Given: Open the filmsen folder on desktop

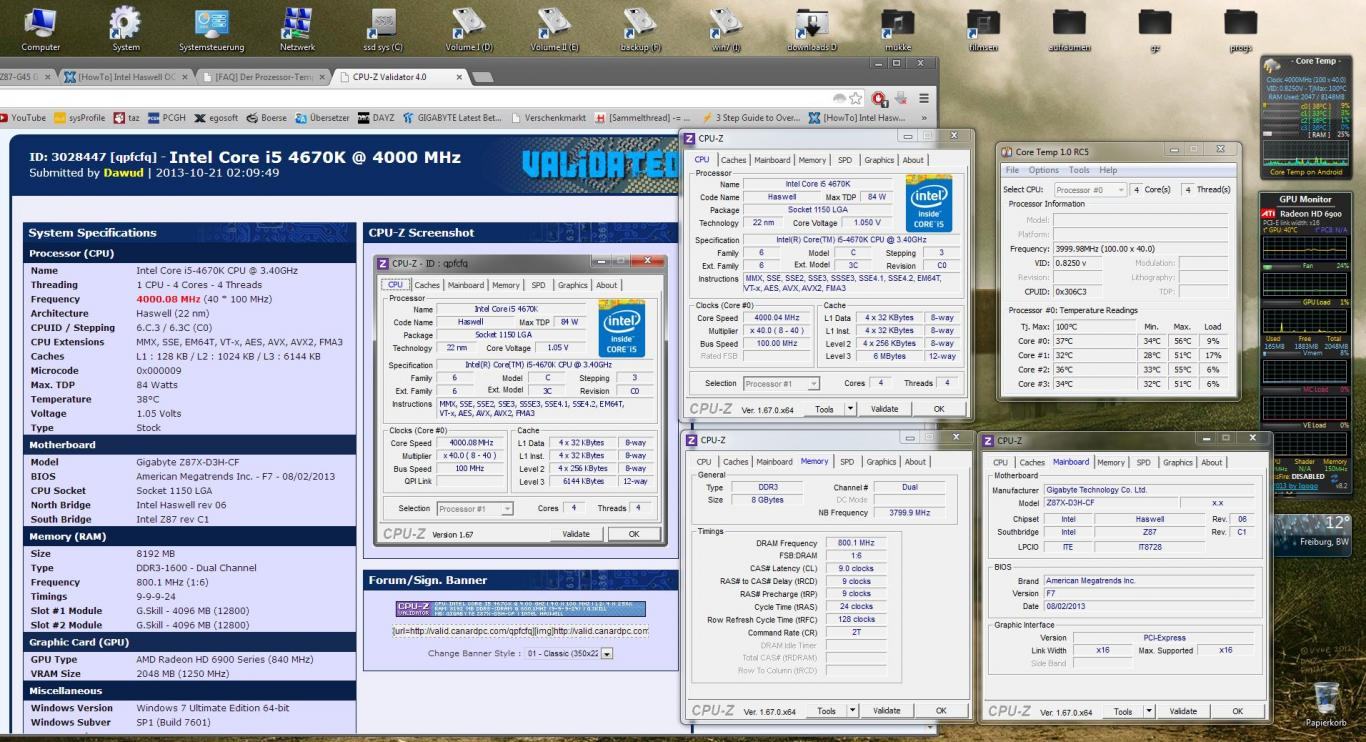Looking at the screenshot, I should (983, 27).
